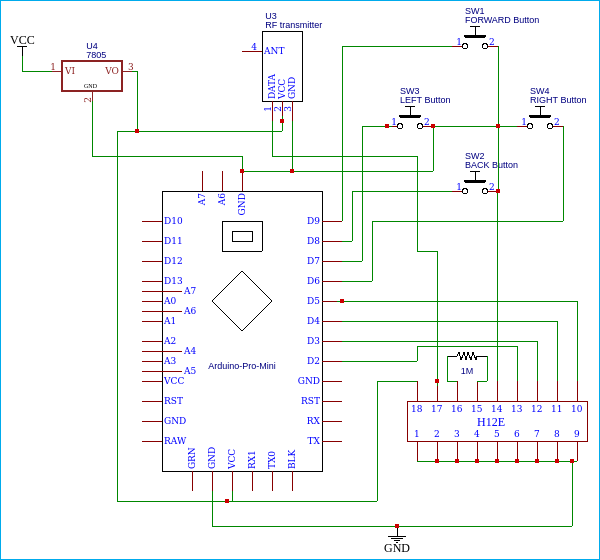Click the SW1 FORWARD Button switch symbol

[x=475, y=39]
